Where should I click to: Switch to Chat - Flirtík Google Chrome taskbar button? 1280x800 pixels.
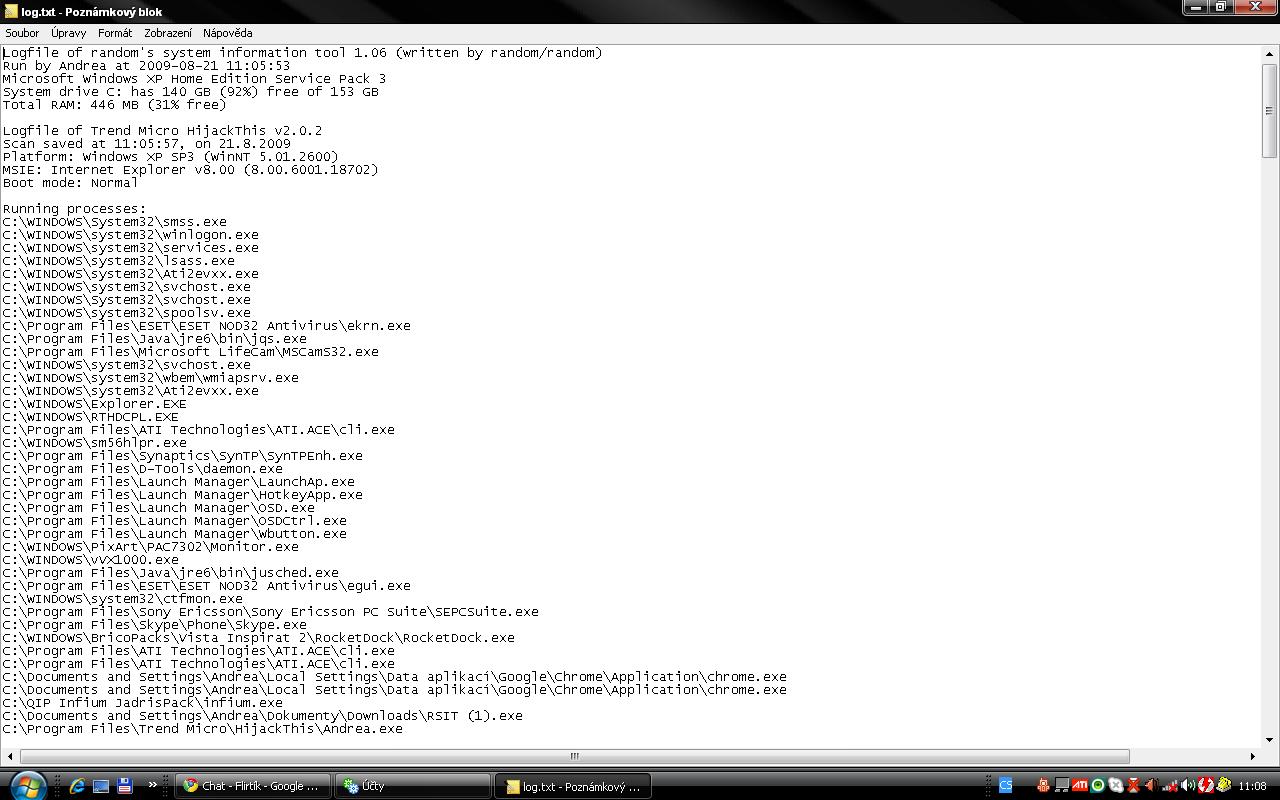252,786
